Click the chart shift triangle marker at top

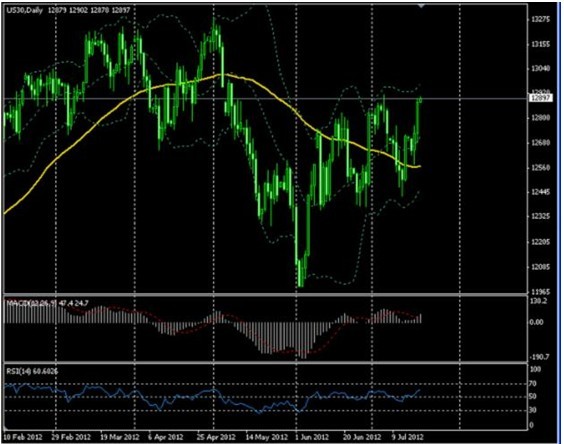pos(421,6)
